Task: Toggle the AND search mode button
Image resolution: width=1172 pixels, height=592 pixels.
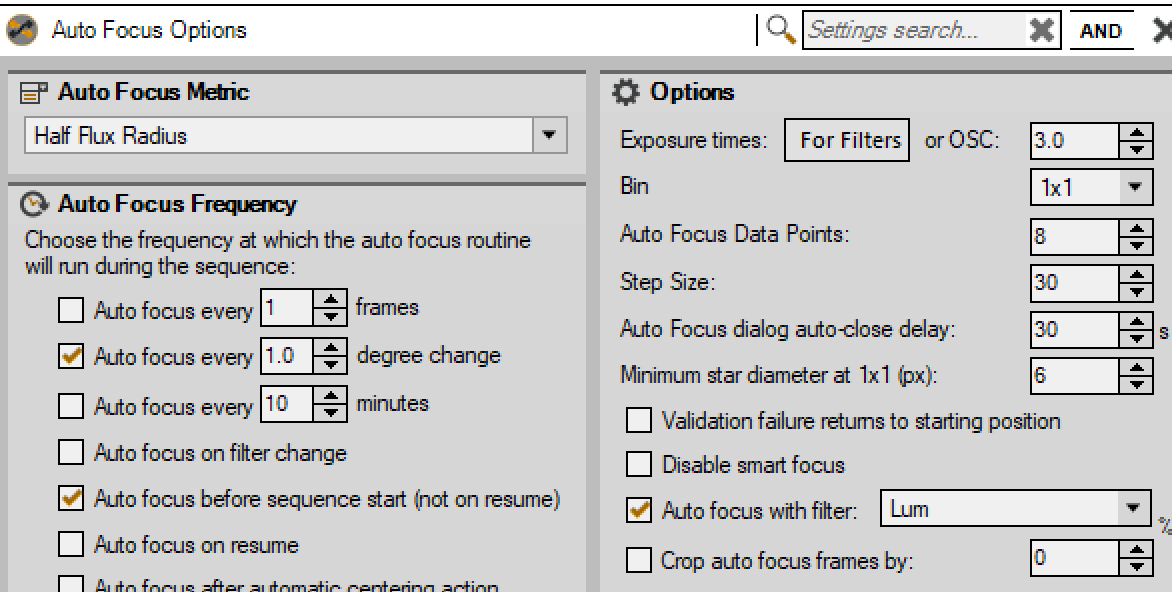Action: pyautogui.click(x=1101, y=30)
